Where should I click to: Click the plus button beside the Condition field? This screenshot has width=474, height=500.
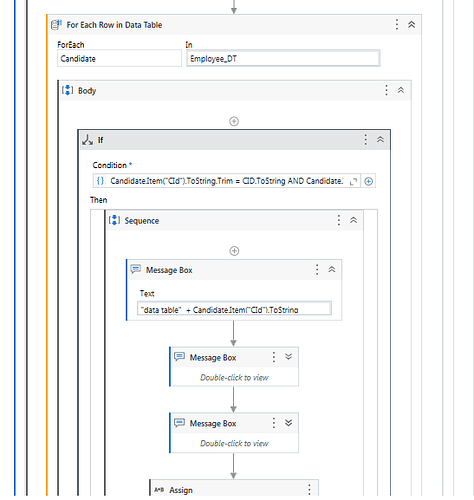(368, 181)
